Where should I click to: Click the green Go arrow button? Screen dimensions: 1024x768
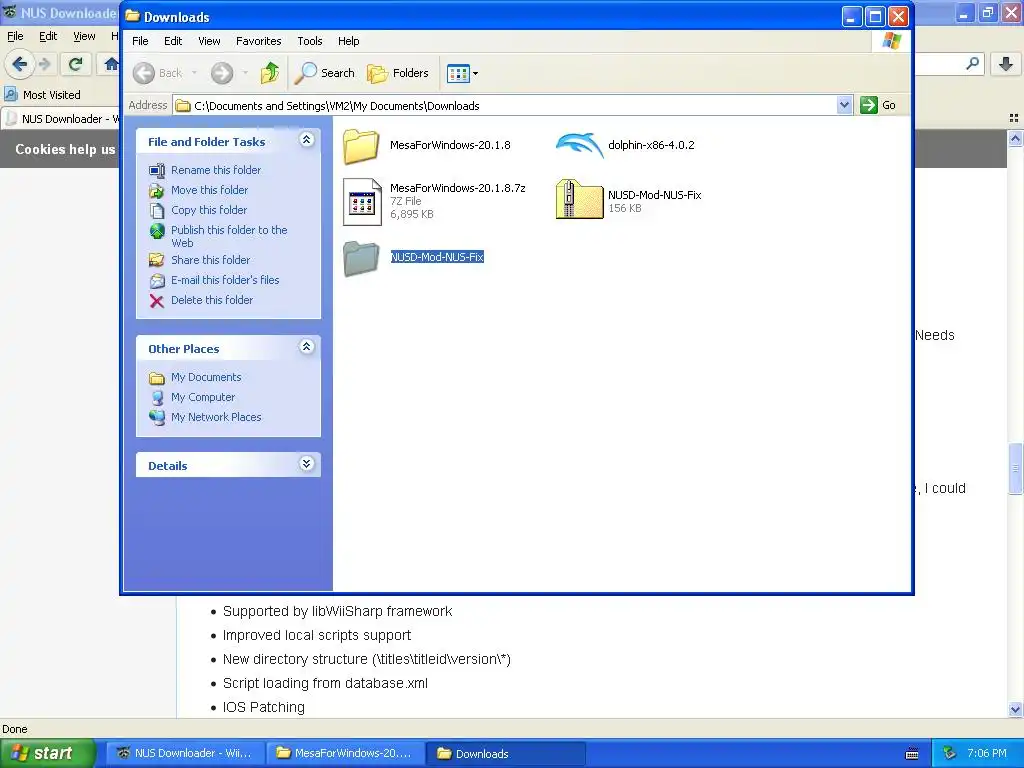click(869, 105)
